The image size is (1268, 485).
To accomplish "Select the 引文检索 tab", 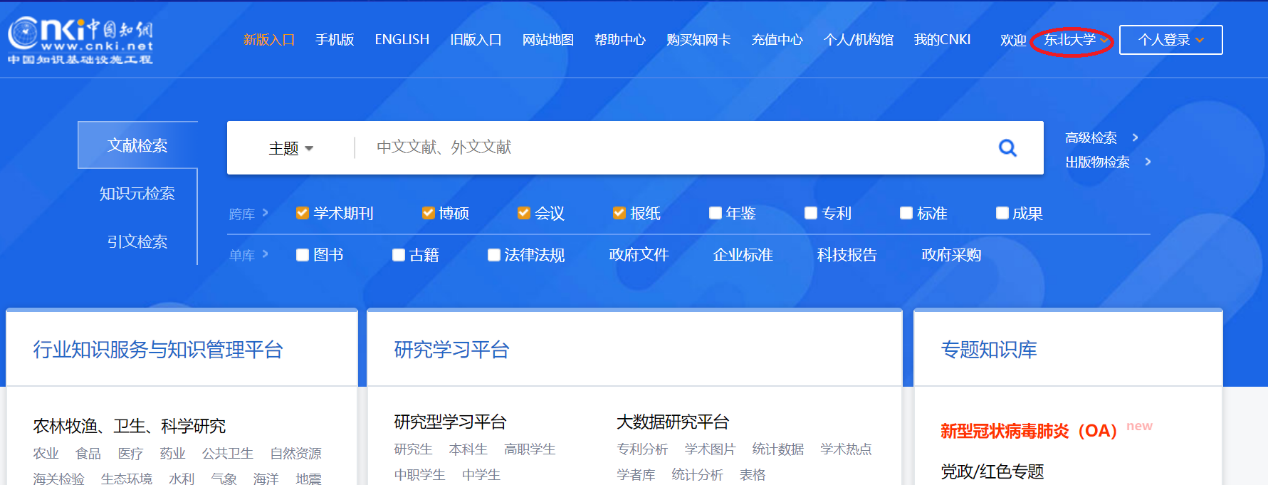I will (x=137, y=241).
